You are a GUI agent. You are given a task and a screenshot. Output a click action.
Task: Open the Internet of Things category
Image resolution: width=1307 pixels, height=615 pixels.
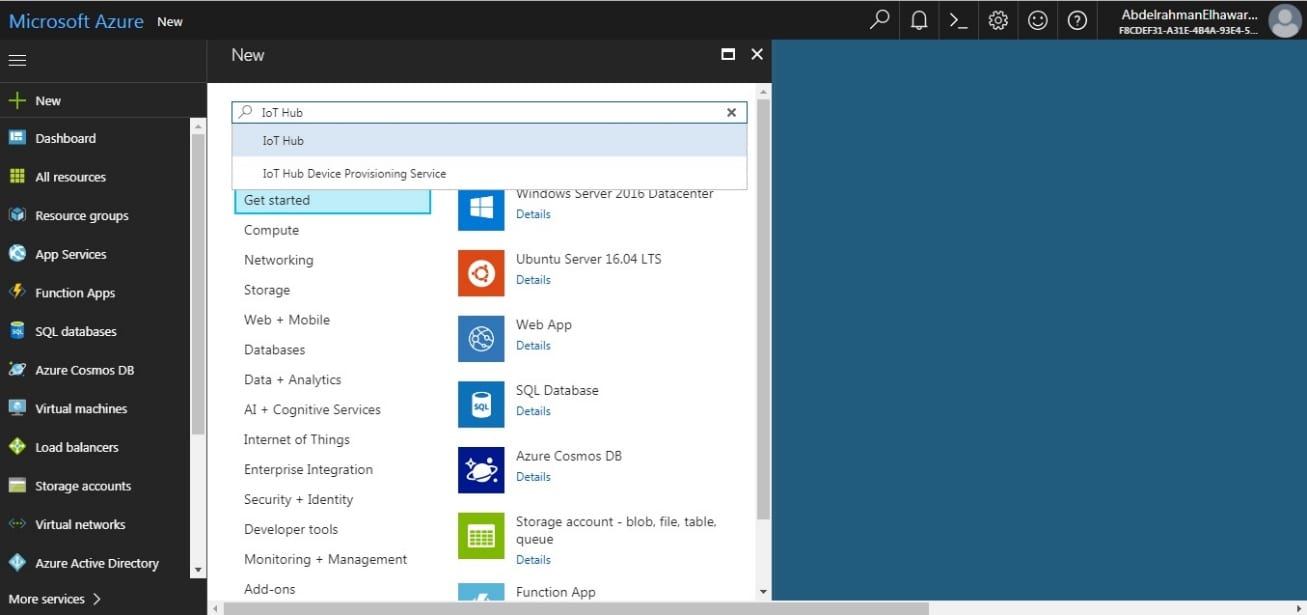click(296, 440)
